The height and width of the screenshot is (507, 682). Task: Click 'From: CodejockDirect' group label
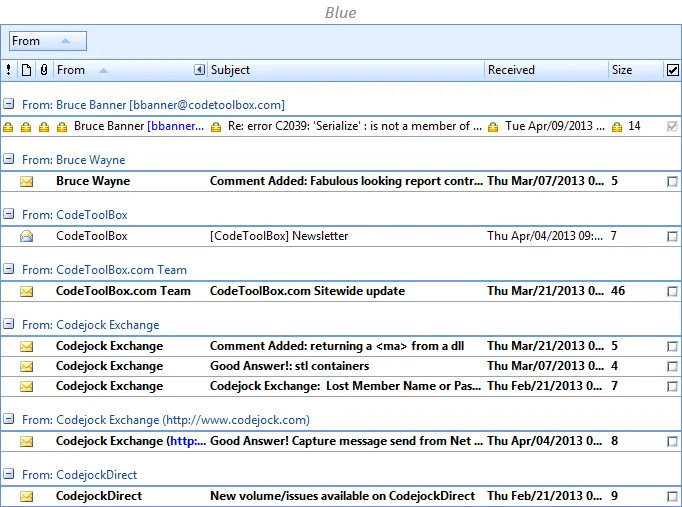click(x=80, y=475)
